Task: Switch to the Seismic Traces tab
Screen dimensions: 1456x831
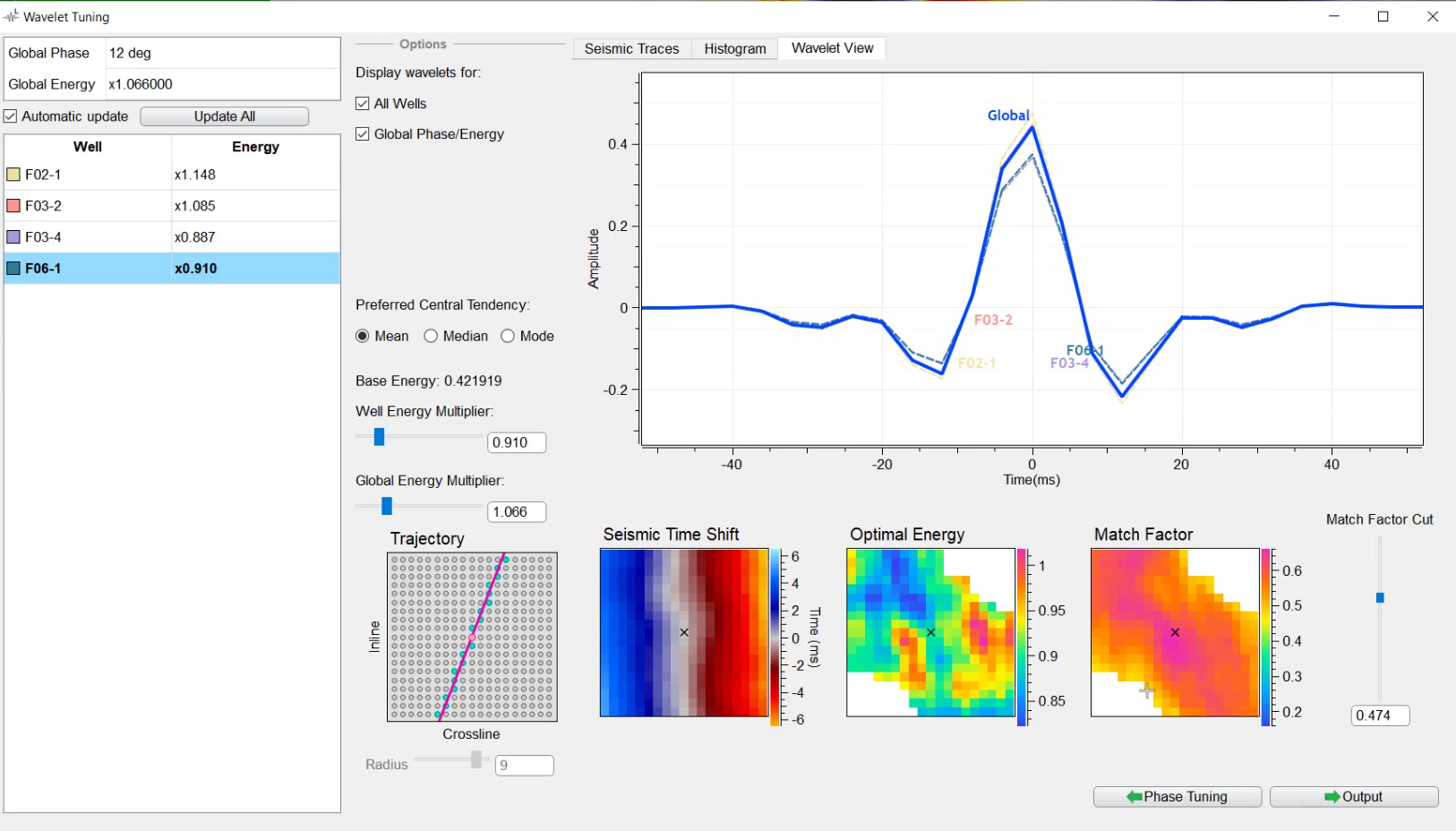Action: click(631, 48)
